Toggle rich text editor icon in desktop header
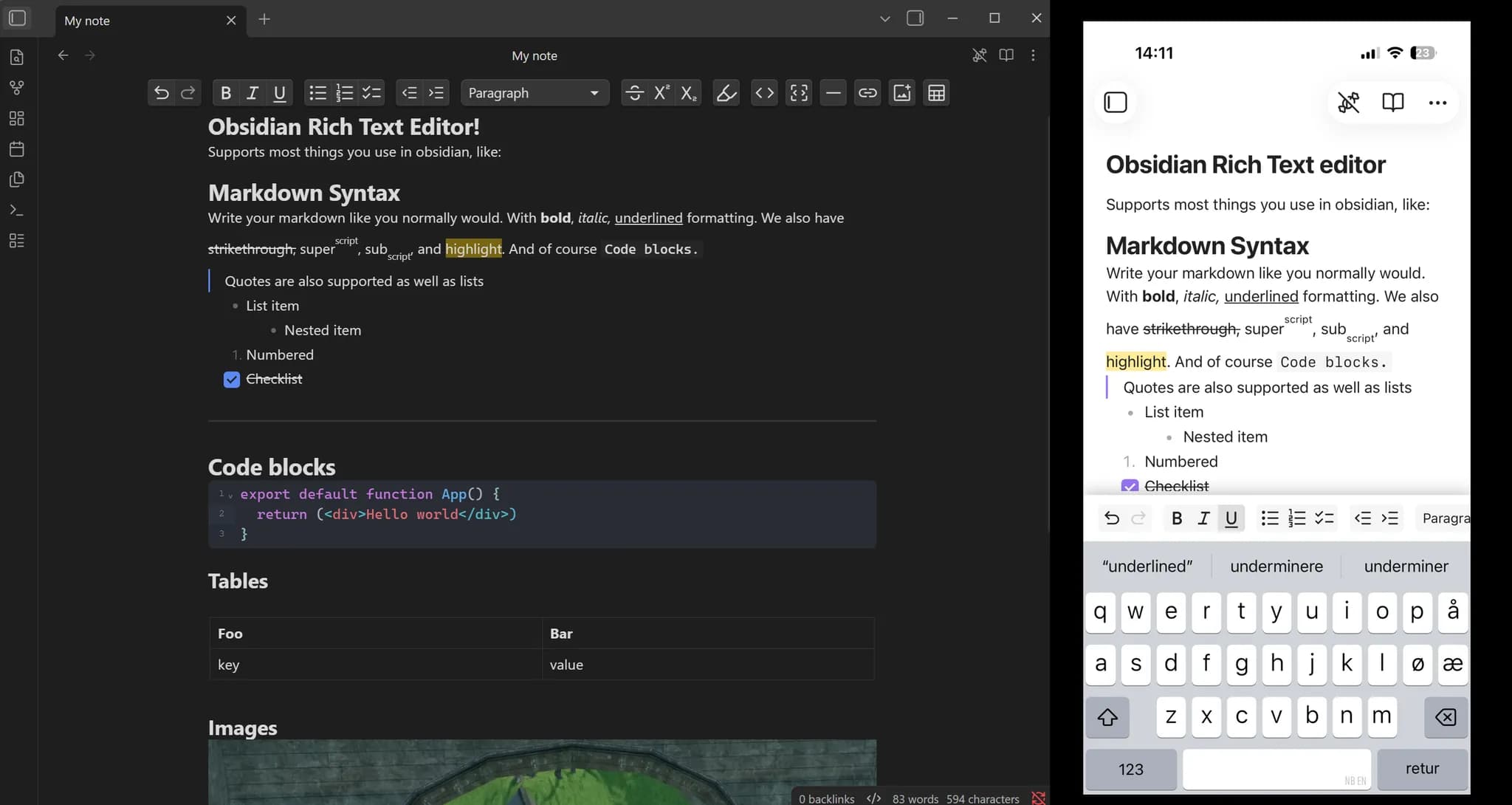1512x805 pixels. click(x=980, y=55)
